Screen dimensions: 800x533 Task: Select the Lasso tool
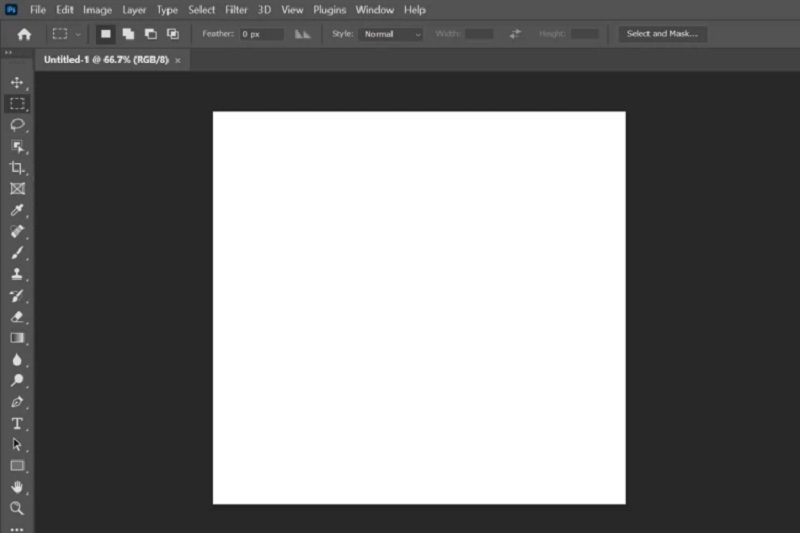(x=17, y=125)
